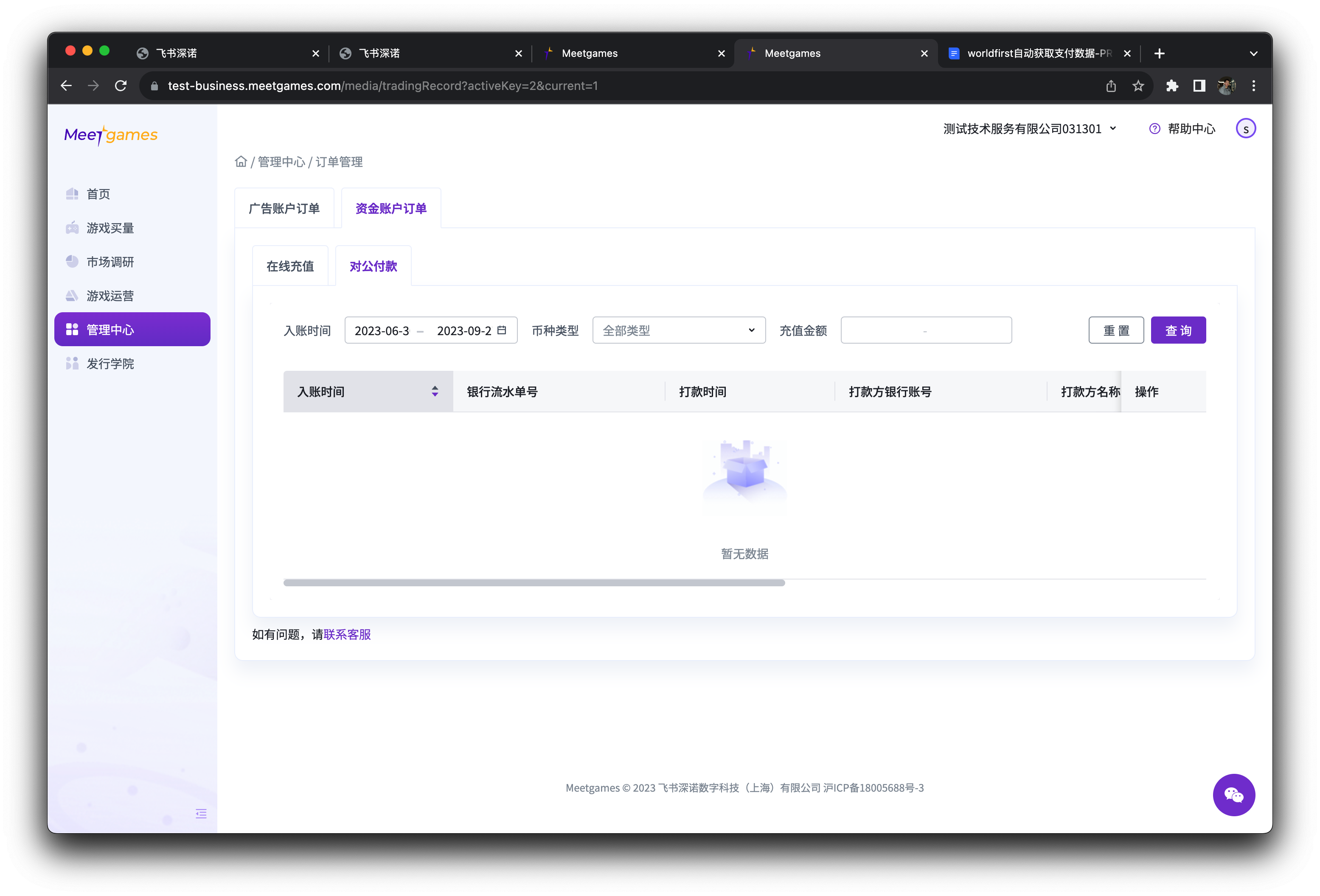
Task: Bookmark the page with the star icon
Action: [x=1137, y=86]
